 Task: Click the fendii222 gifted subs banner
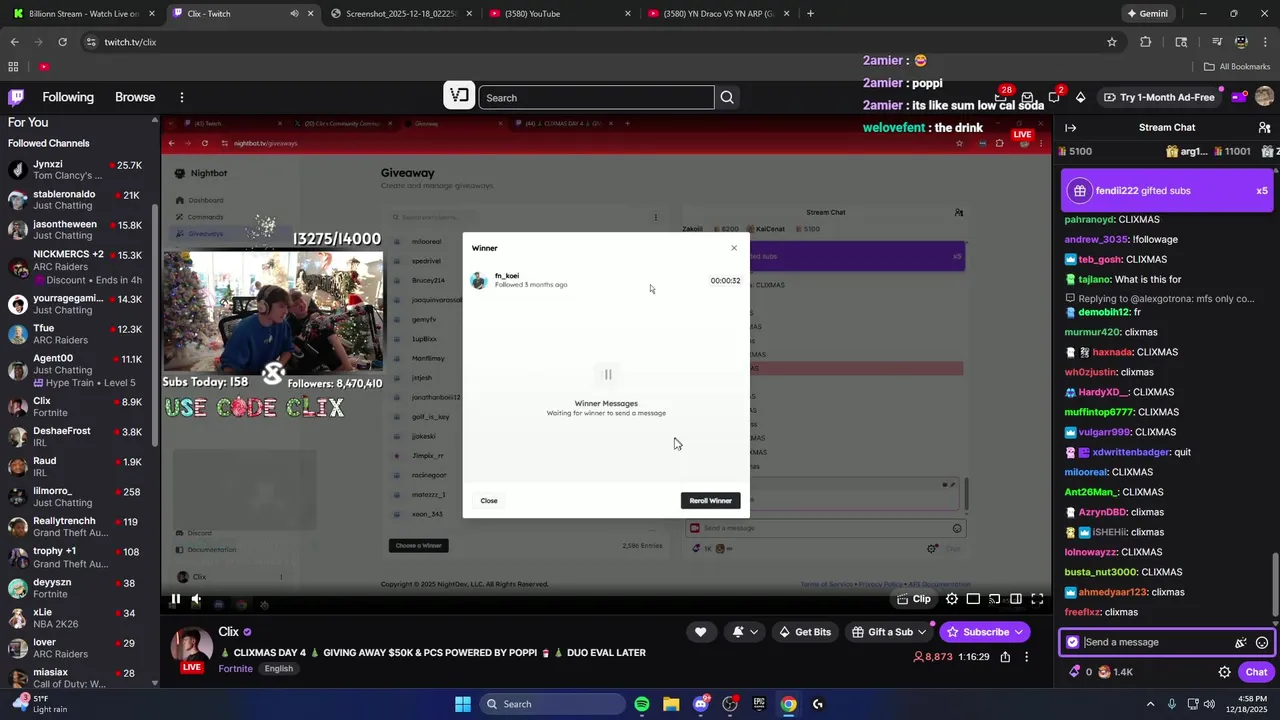click(1166, 191)
